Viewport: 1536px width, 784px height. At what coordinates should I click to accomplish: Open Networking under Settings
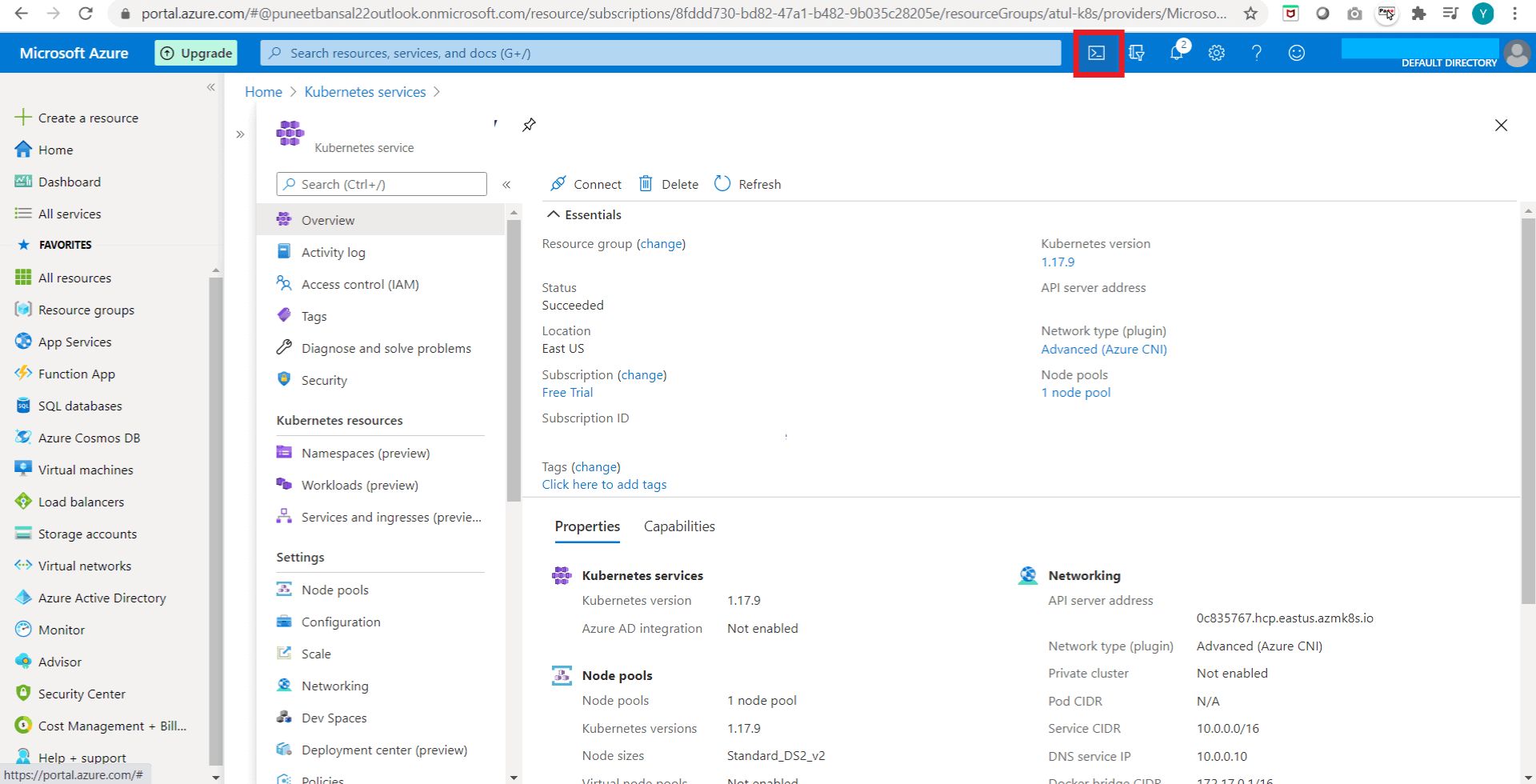point(322,686)
